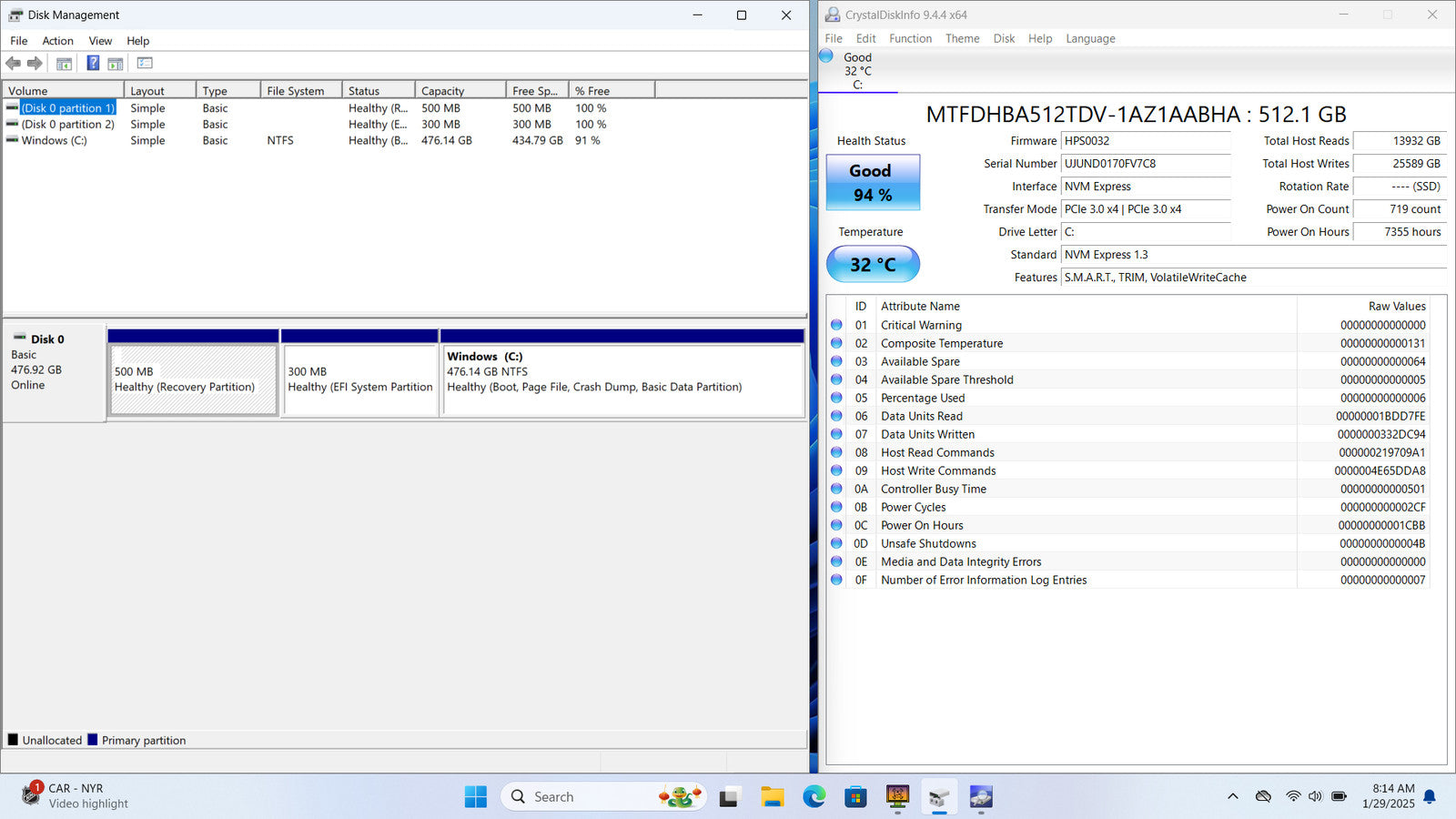Click the Attribute Name column header

coord(1087,307)
